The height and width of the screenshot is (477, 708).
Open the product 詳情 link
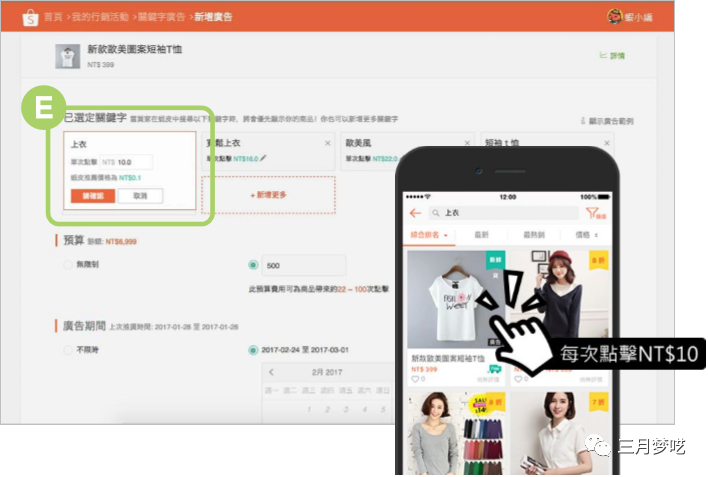coord(612,56)
